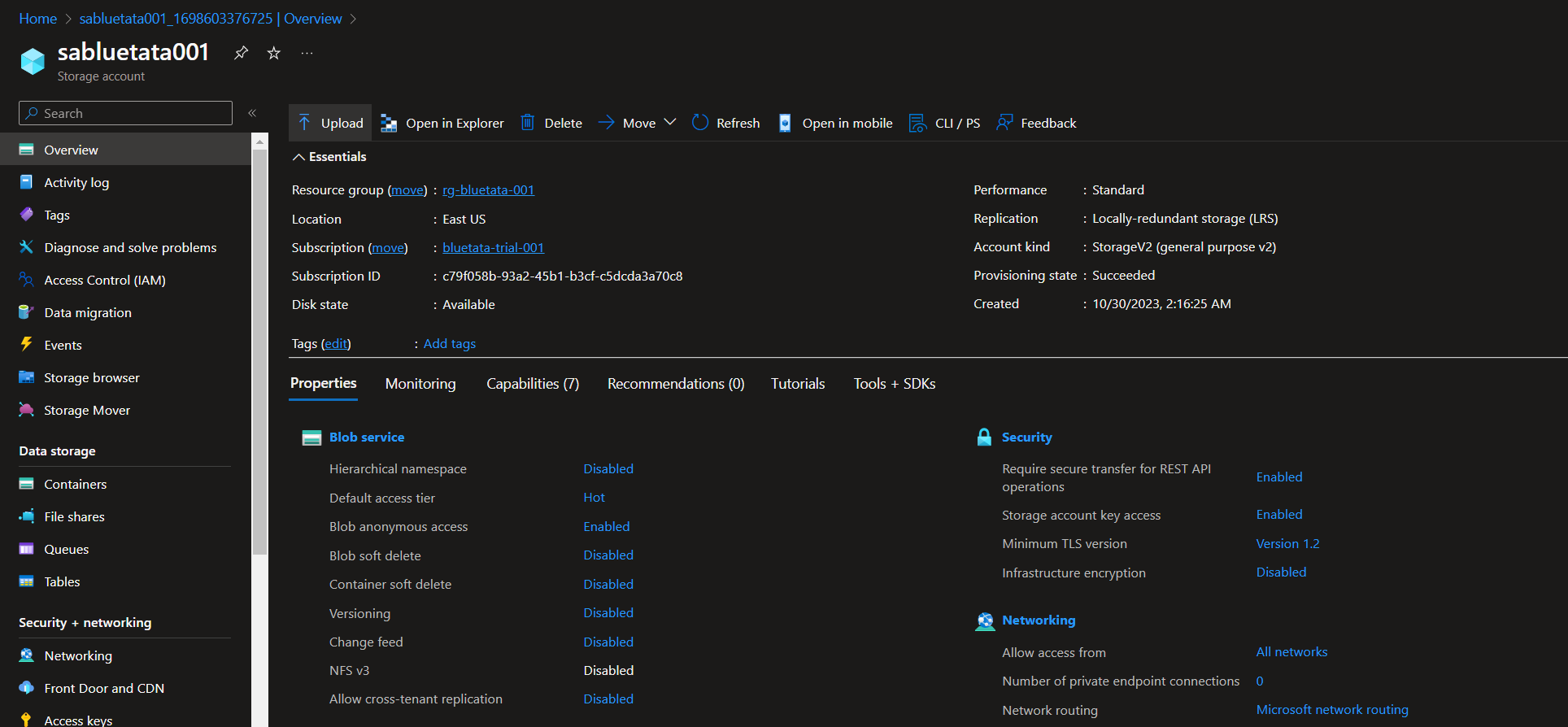1568x727 pixels.
Task: Click the Data migration icon
Action: [26, 312]
